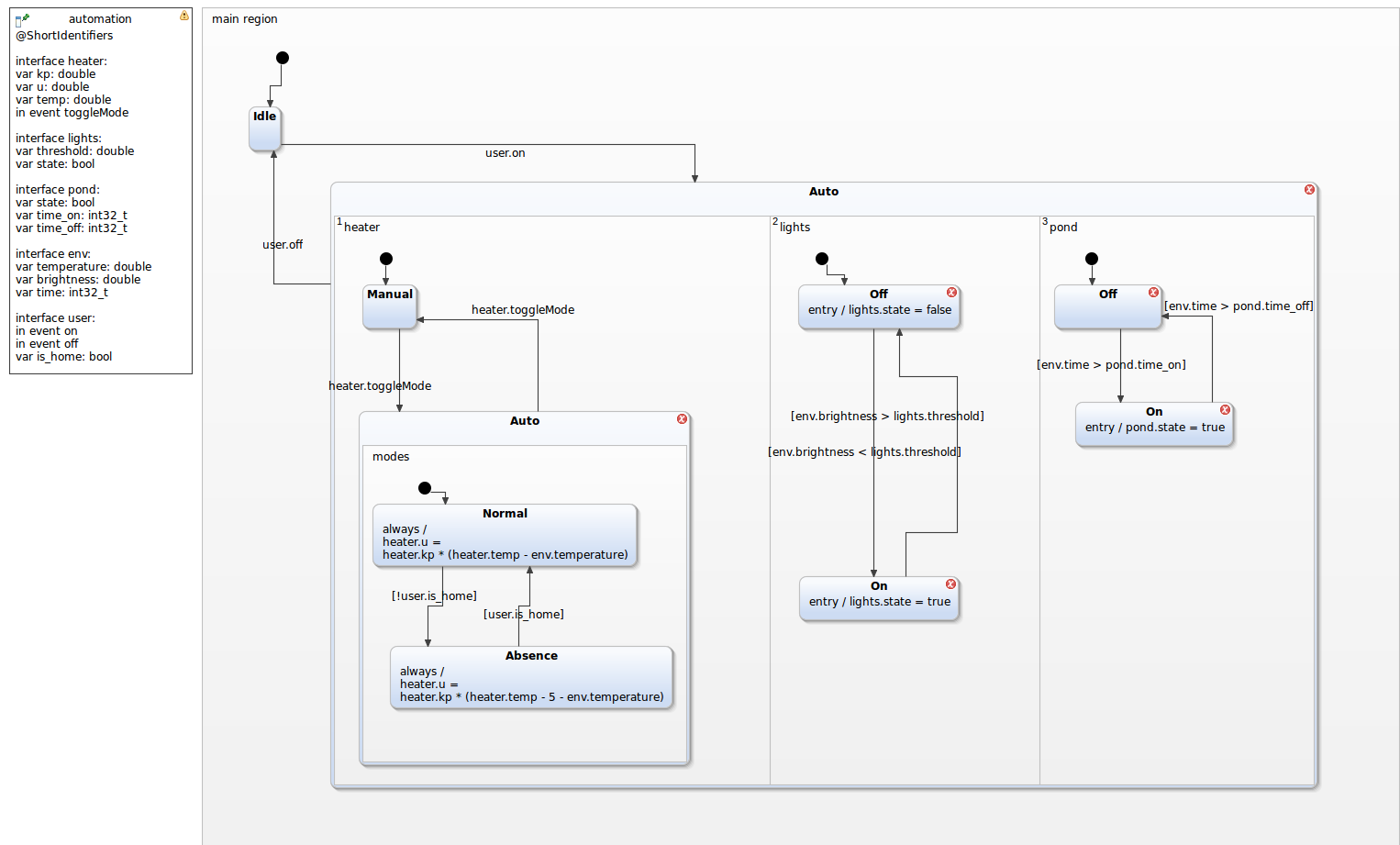The height and width of the screenshot is (845, 1400).
Task: Click the error icon on lights Off state
Action: coord(951,293)
